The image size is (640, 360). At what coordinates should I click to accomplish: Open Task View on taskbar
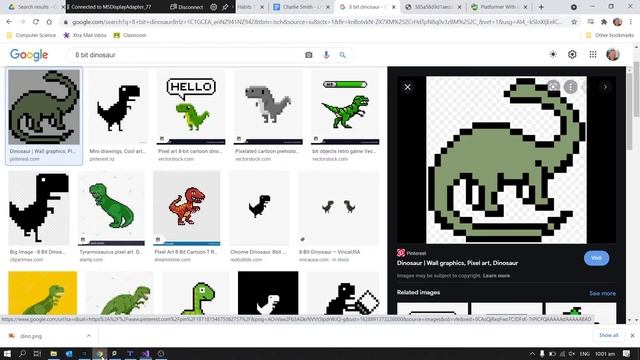37,353
